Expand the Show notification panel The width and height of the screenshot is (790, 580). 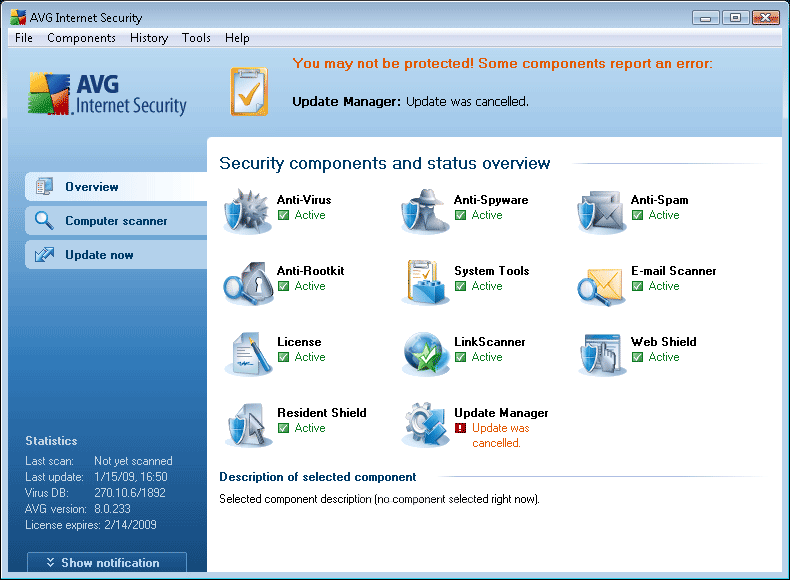click(x=107, y=562)
